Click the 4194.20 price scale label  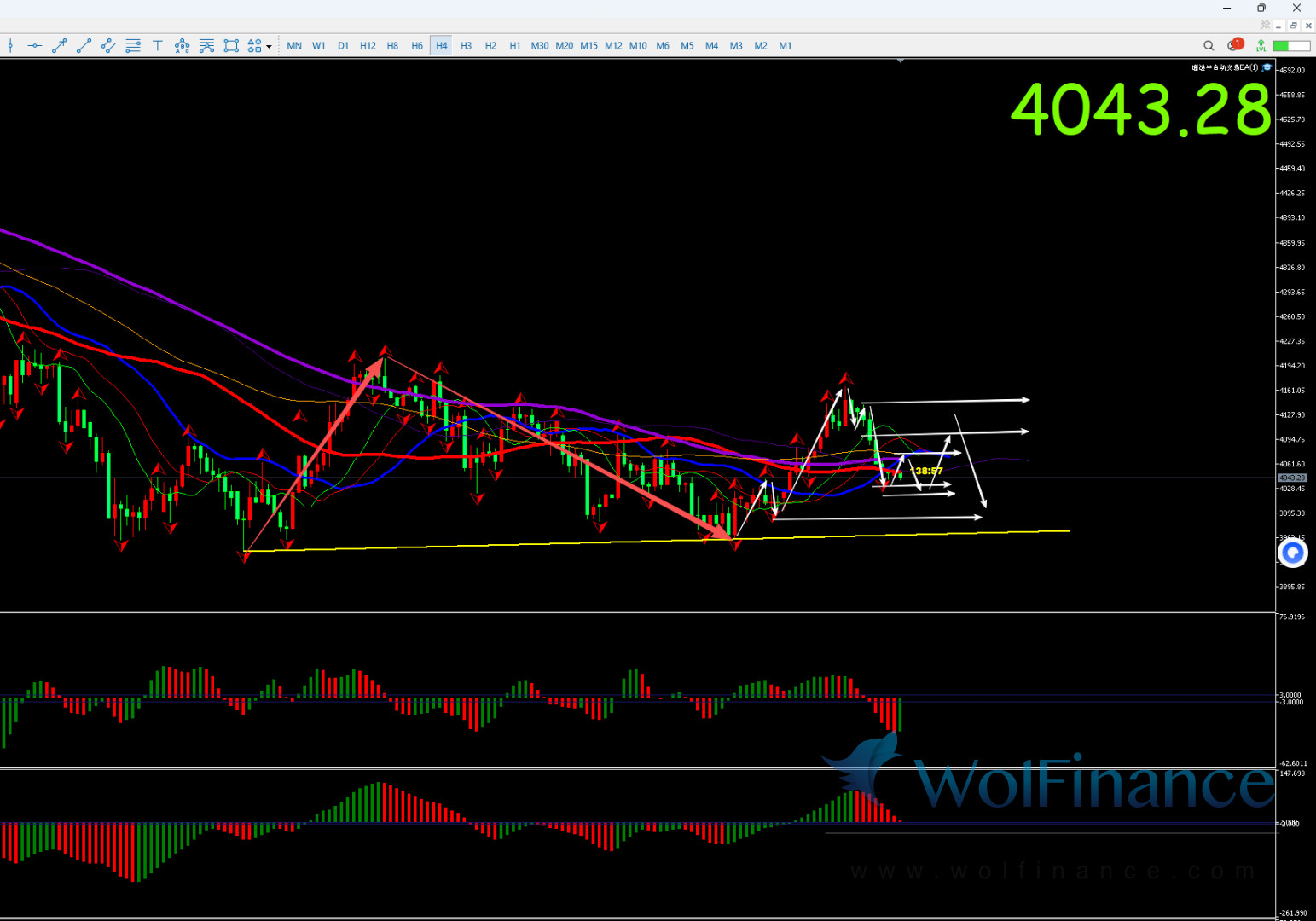pyautogui.click(x=1293, y=366)
